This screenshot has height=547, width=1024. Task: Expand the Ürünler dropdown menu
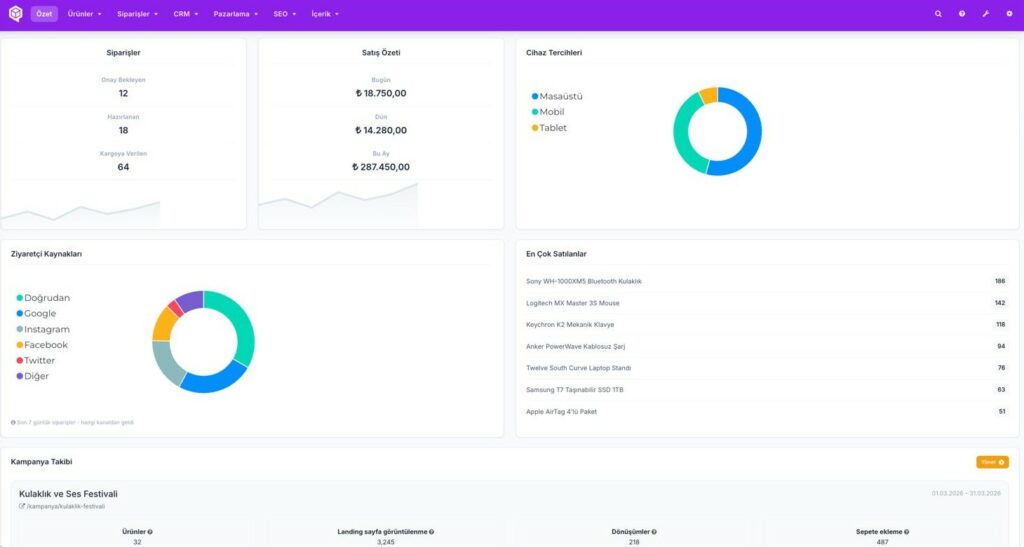(84, 14)
